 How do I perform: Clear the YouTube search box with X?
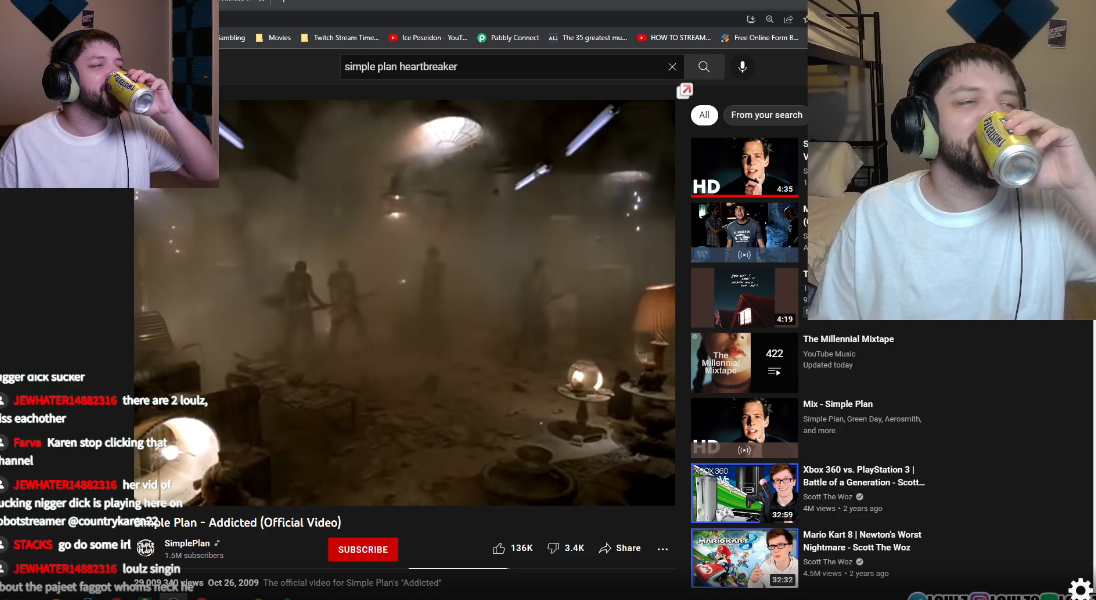point(672,66)
